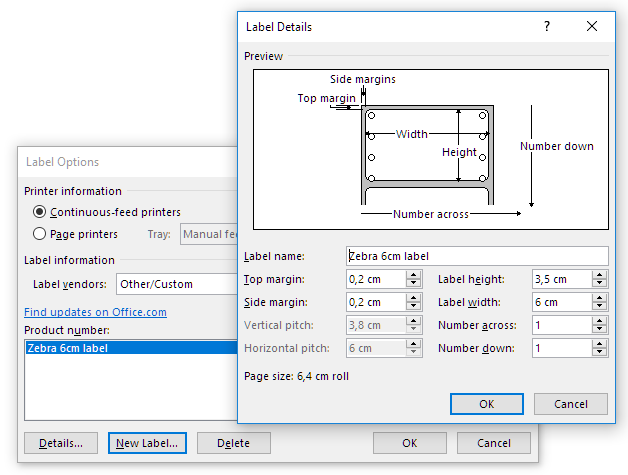The height and width of the screenshot is (475, 628).
Task: Increase Number across with up arrow
Action: click(x=601, y=321)
